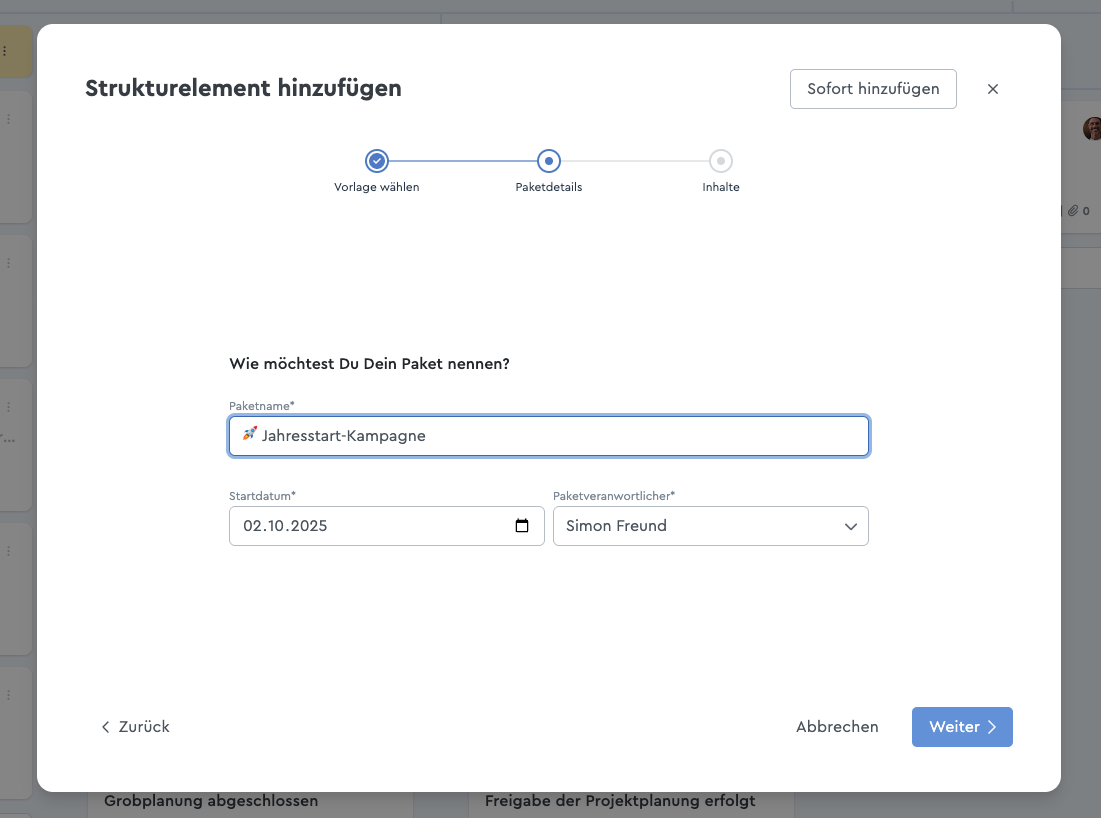Viewport: 1101px width, 818px height.
Task: Select the Paketdetails step label
Action: (549, 187)
